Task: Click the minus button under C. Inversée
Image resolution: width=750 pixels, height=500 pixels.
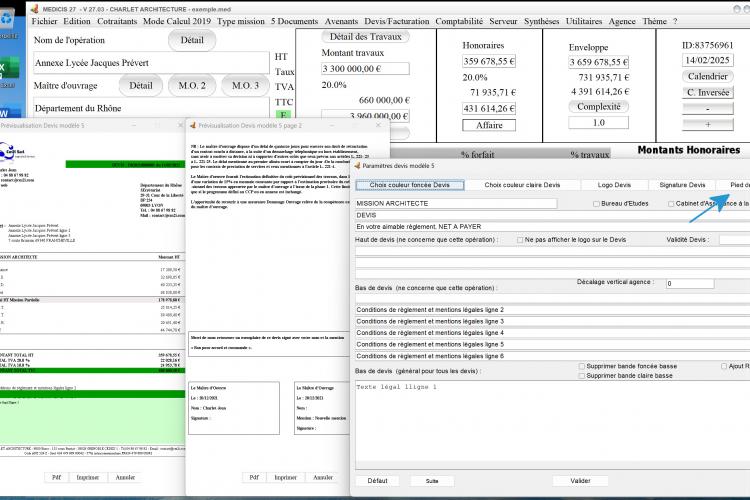Action: 707,109
